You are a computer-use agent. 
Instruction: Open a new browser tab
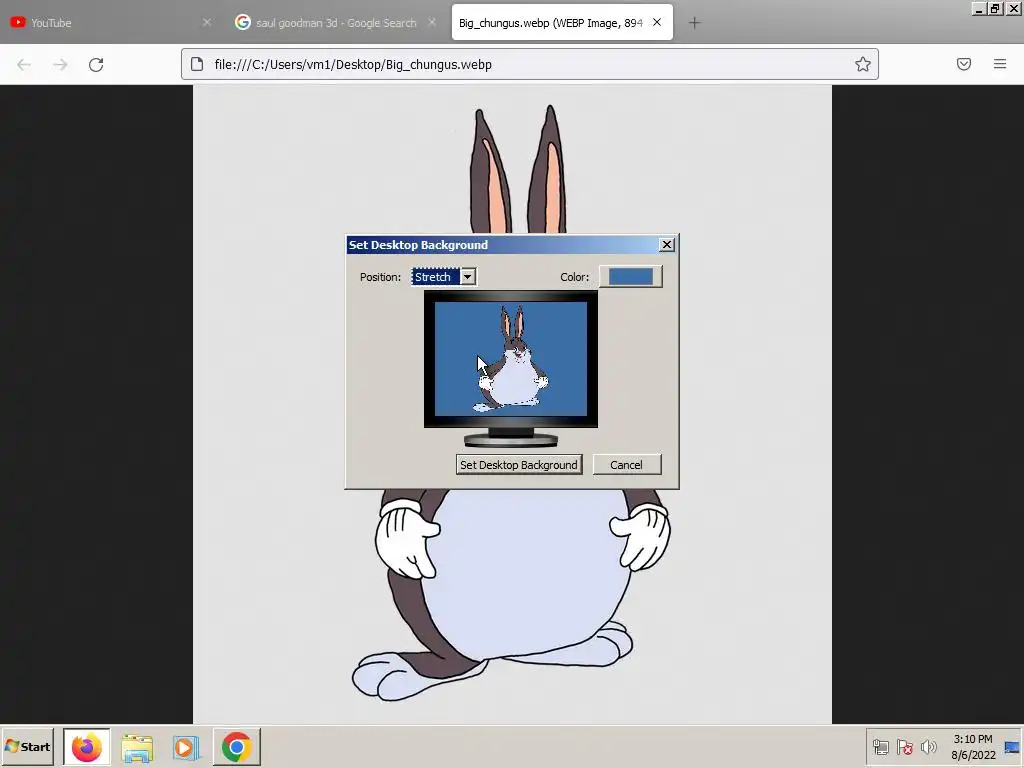point(694,23)
